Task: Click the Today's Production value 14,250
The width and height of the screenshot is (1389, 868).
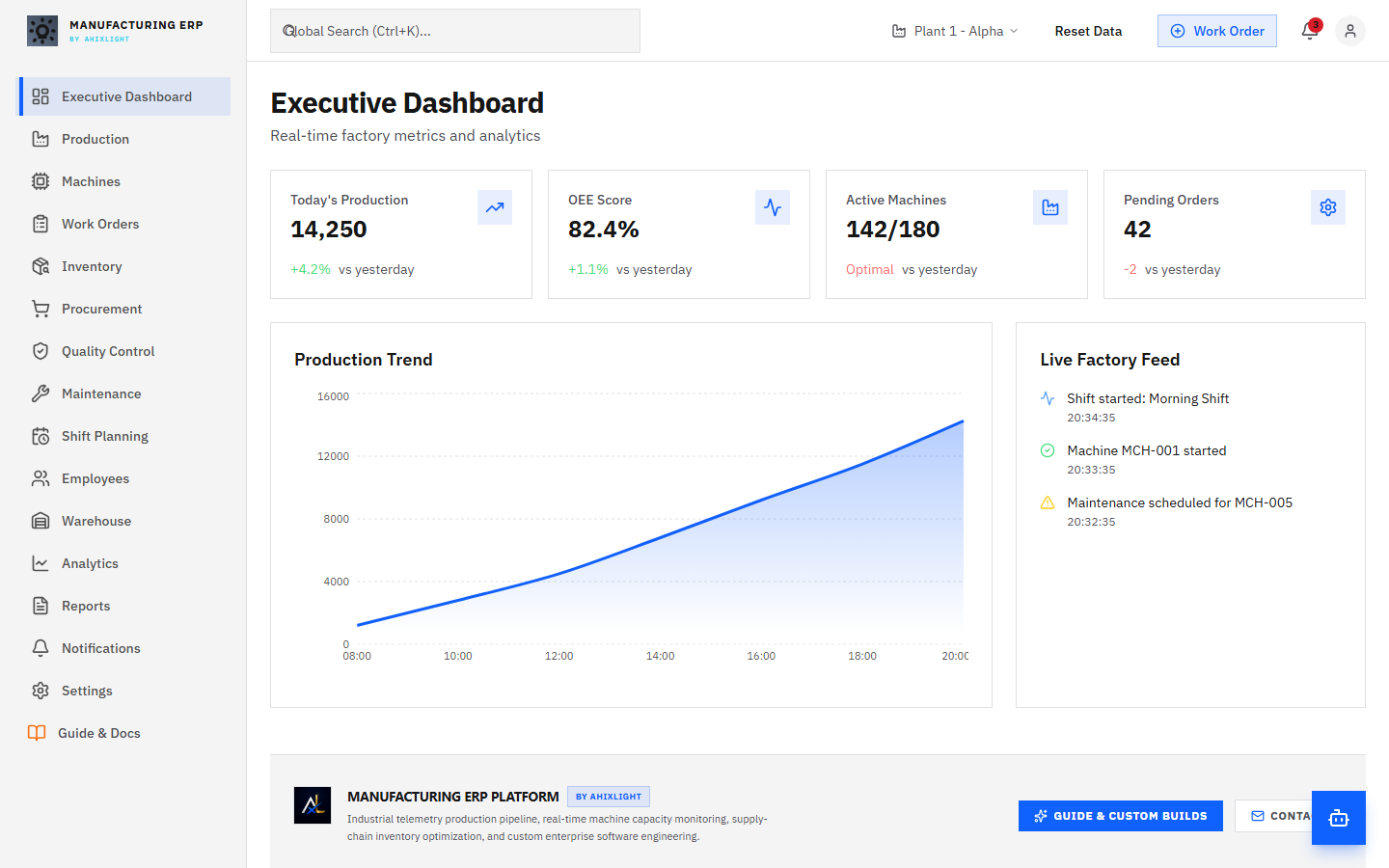Action: tap(329, 230)
